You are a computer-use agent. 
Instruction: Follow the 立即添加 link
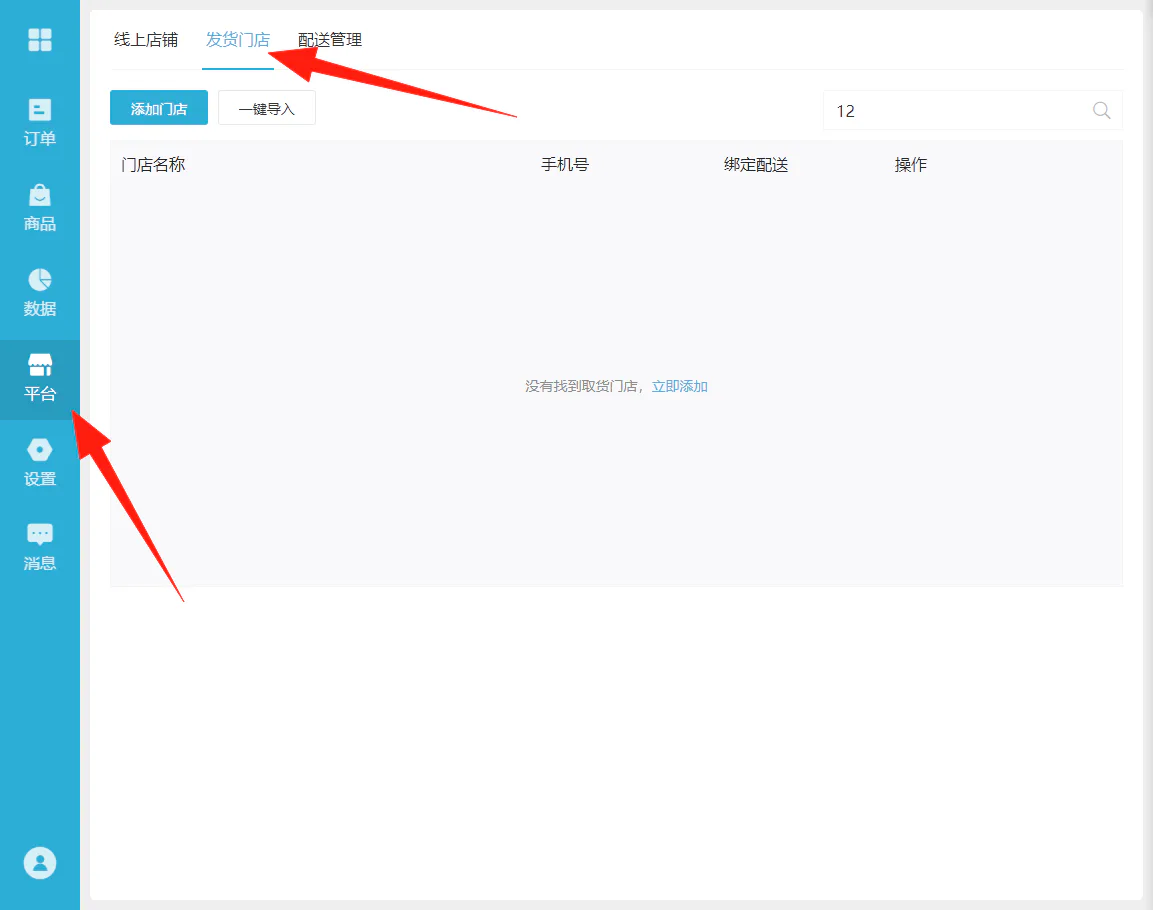(x=679, y=386)
